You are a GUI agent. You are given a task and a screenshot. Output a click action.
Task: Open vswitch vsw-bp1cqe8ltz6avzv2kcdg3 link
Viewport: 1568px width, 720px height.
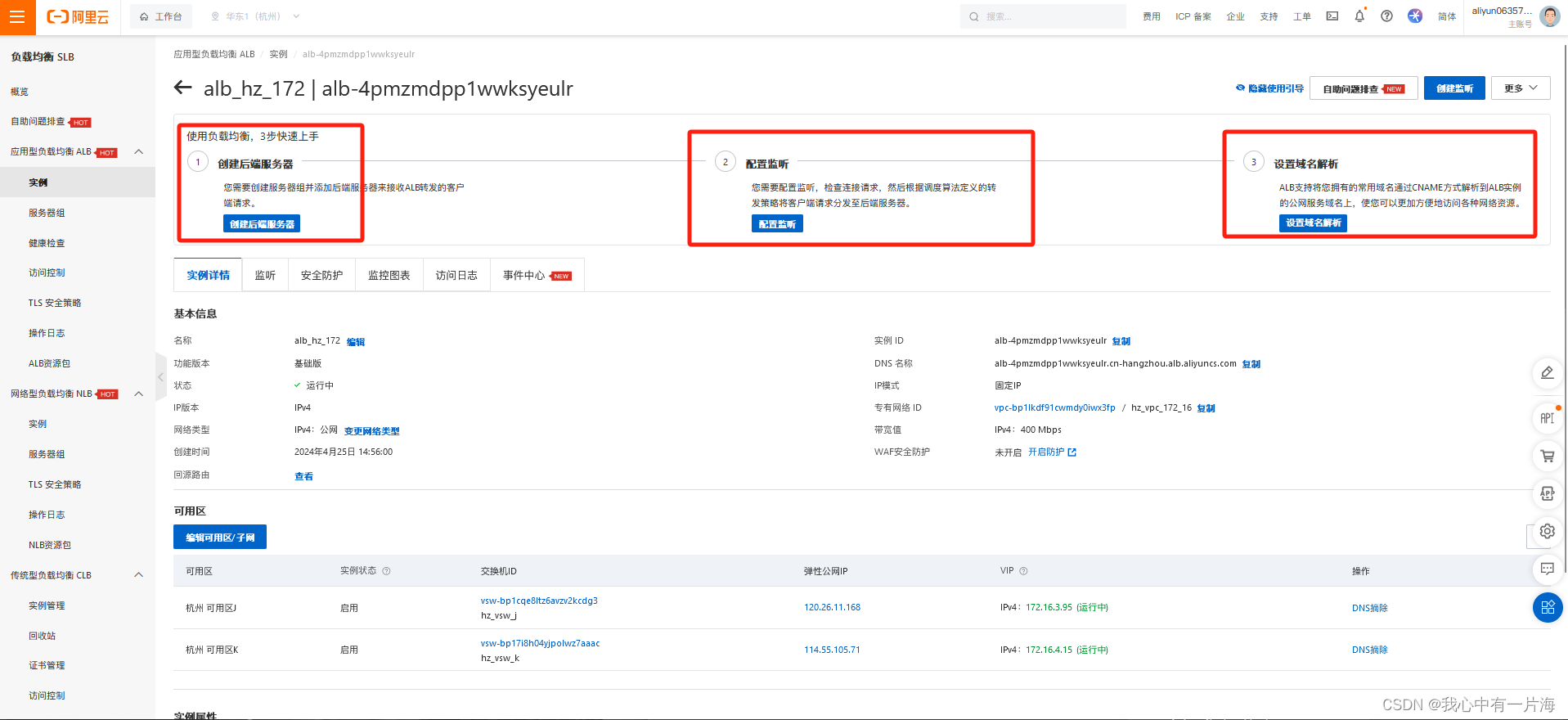[539, 601]
